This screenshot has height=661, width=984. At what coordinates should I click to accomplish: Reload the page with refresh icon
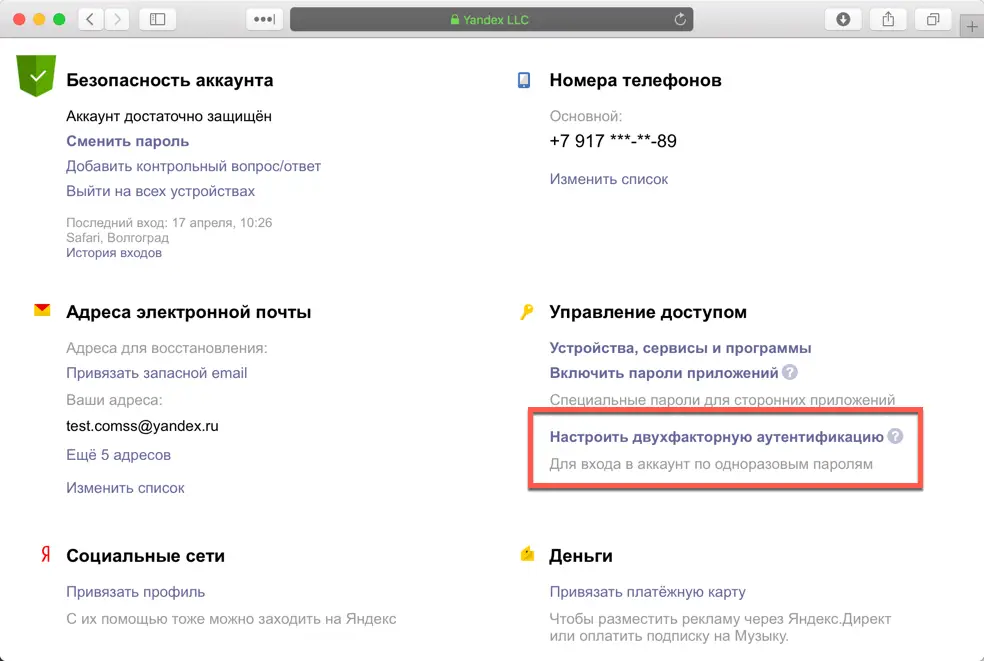(x=680, y=19)
